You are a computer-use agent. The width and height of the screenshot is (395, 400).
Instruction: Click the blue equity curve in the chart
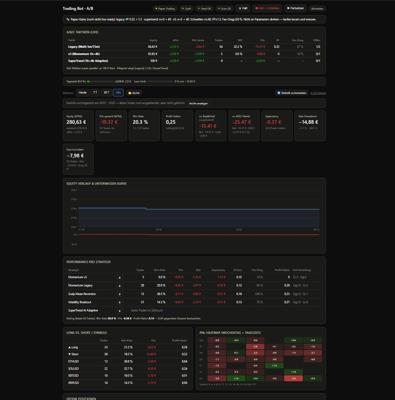[199, 210]
